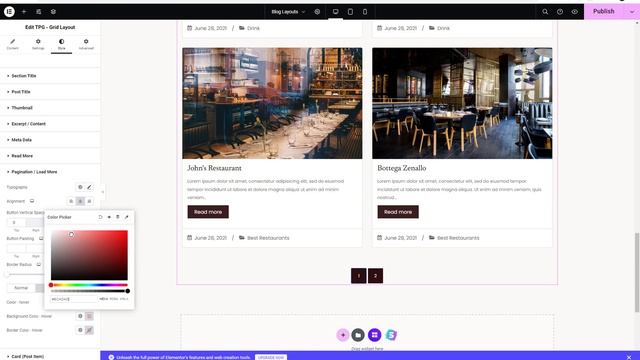Reset color in the Color Picker

click(x=100, y=217)
